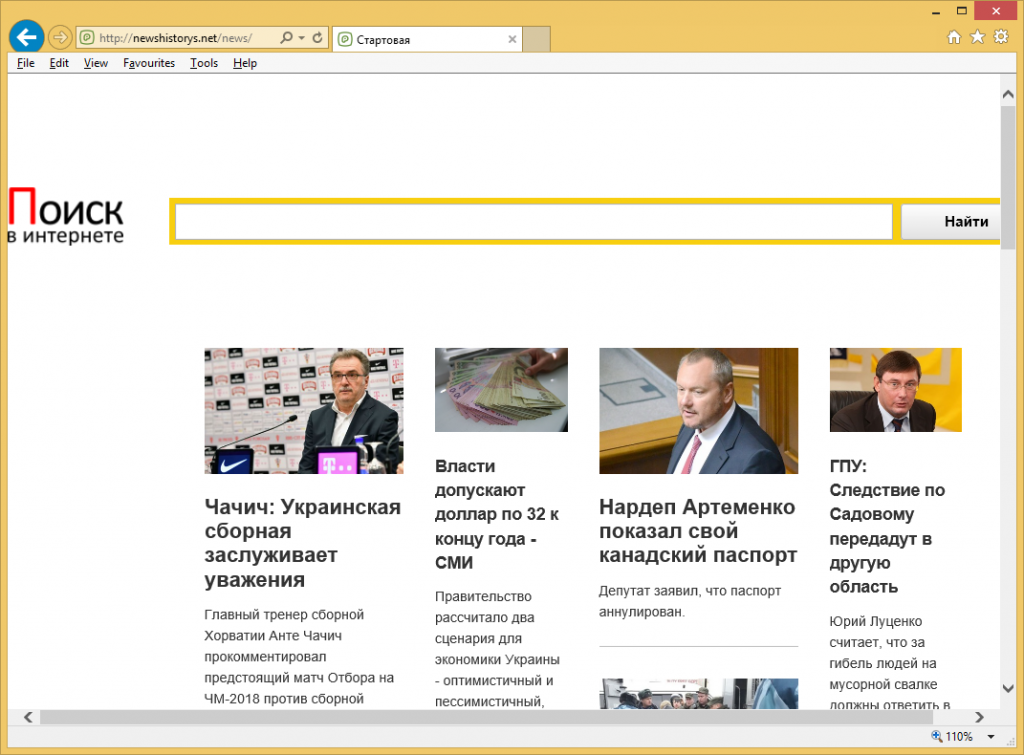The image size is (1024, 755).
Task: Open the Нардеп Артеменко passport headline
Action: tap(697, 531)
